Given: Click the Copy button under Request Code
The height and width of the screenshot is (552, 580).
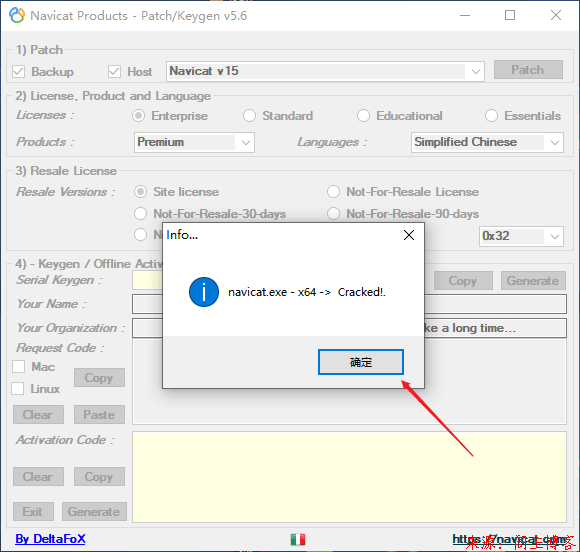Looking at the screenshot, I should point(99,377).
